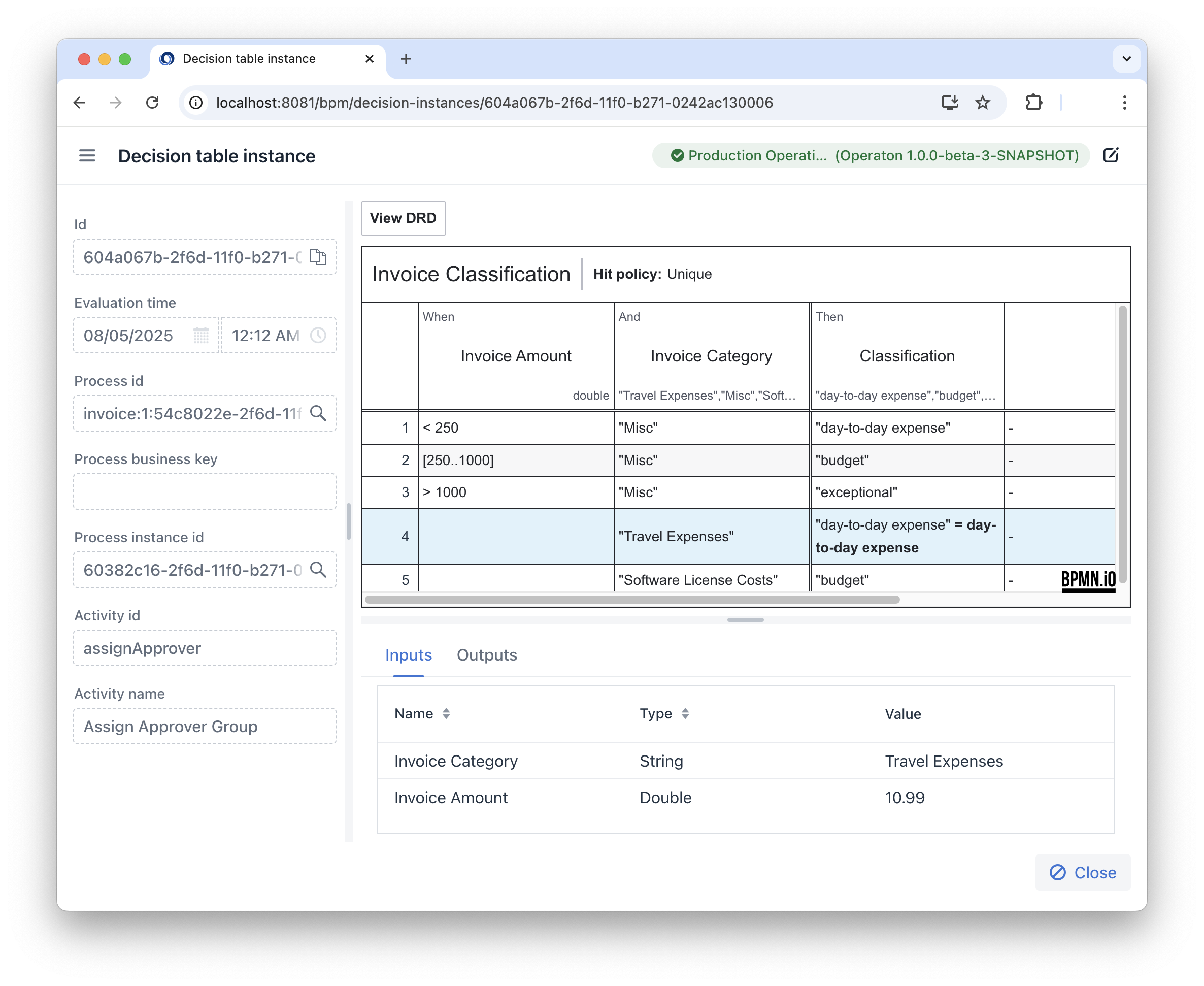Expand the tab search dropdown arrow
Viewport: 1204px width, 986px height.
[x=1127, y=59]
